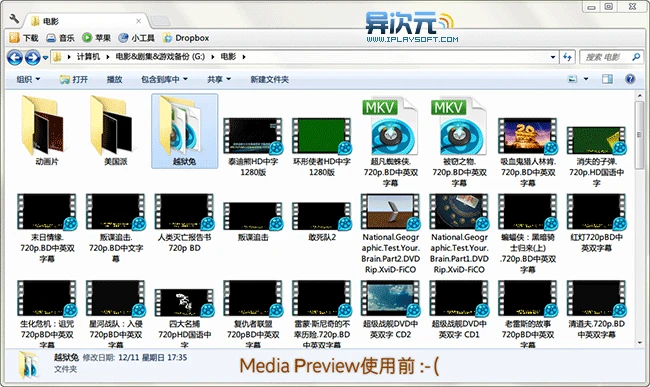This screenshot has height=387, width=650.
Task: Select the 消失的子弹 video
Action: [597, 157]
